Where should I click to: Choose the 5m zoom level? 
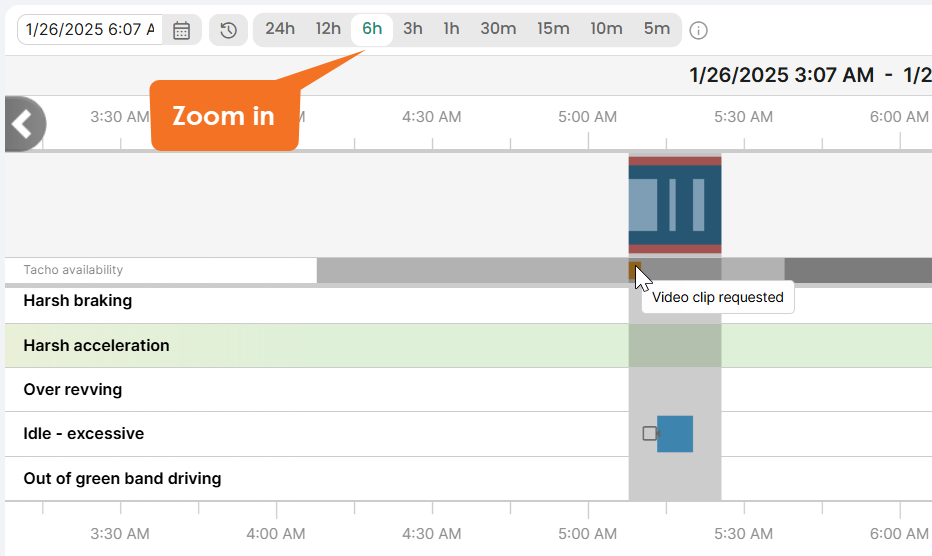[x=657, y=29]
